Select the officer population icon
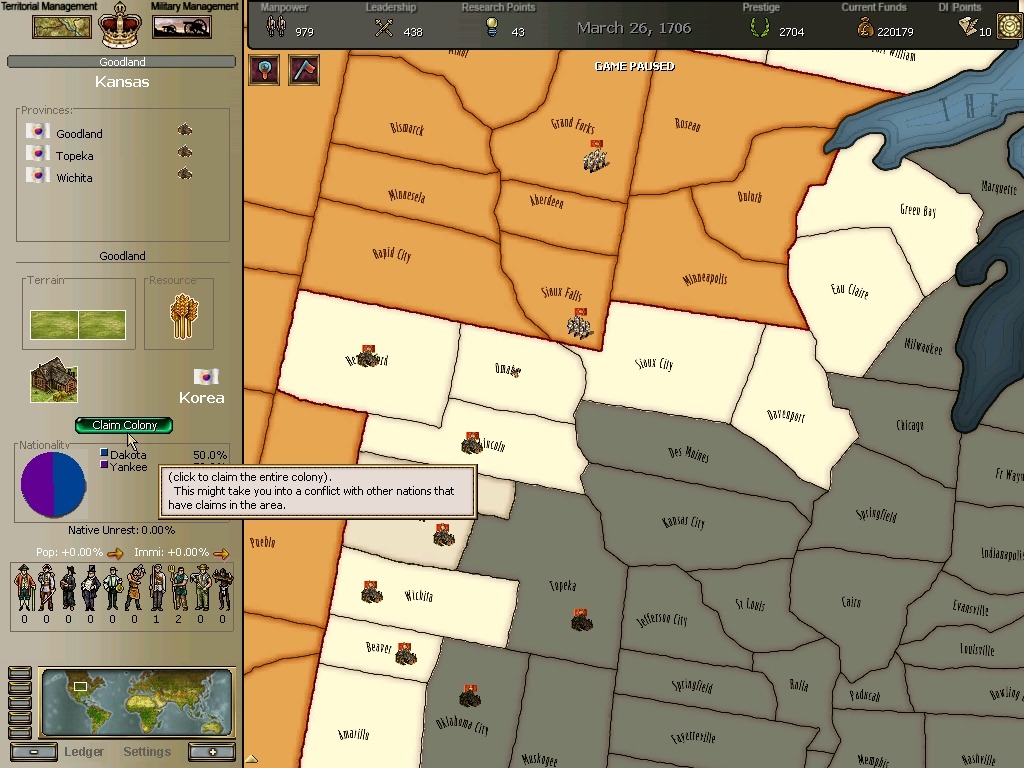Image resolution: width=1024 pixels, height=768 pixels. click(x=46, y=588)
